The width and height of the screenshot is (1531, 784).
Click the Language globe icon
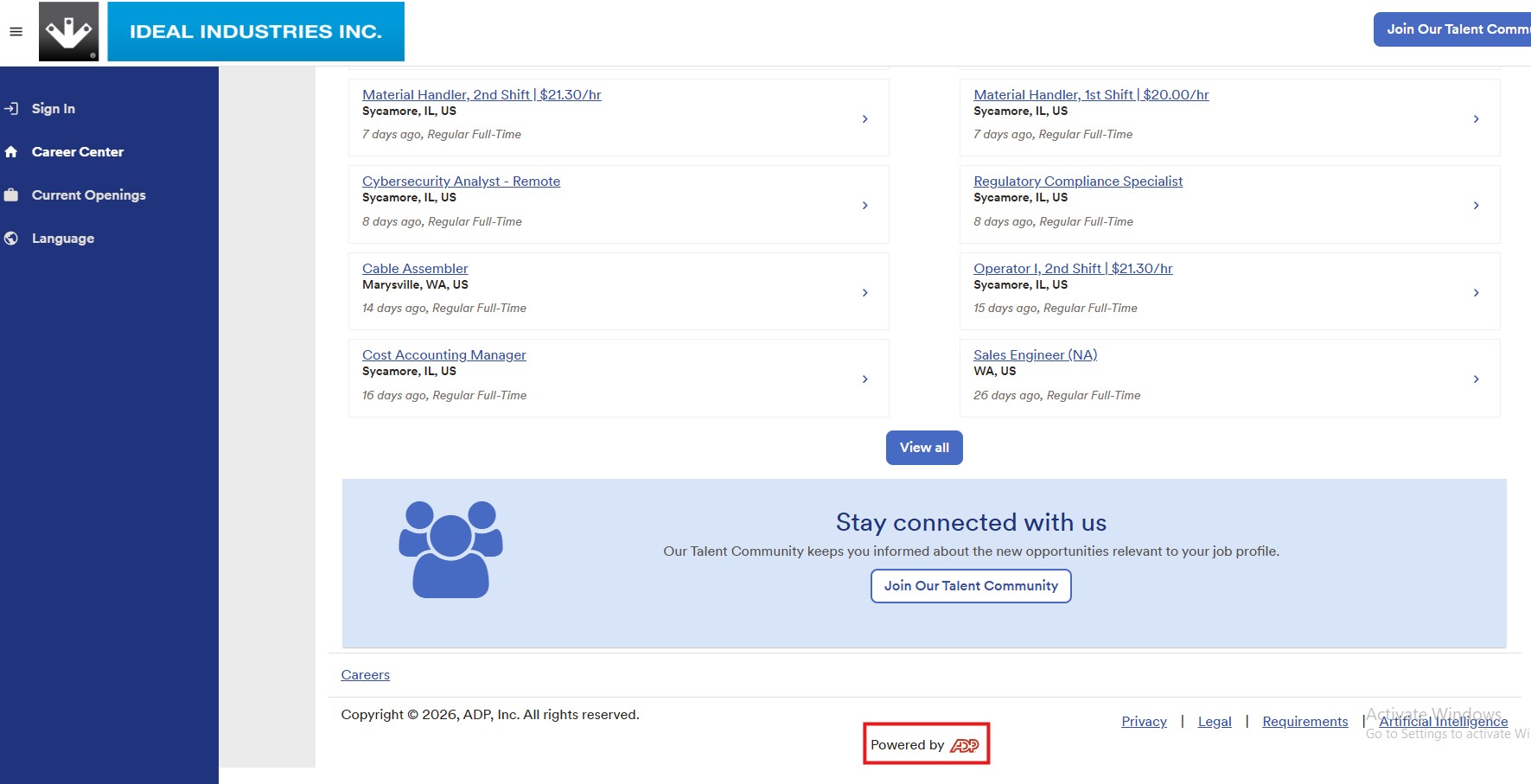coord(11,238)
